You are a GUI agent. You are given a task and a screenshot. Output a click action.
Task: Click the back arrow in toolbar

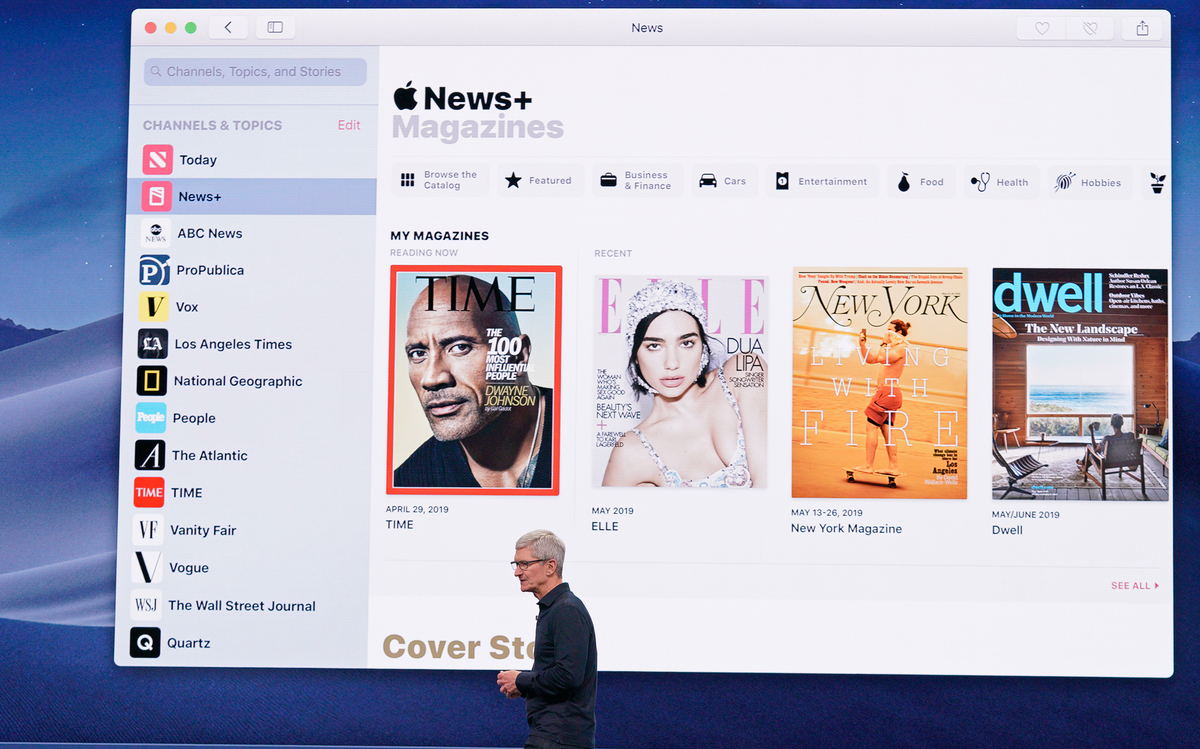click(228, 28)
